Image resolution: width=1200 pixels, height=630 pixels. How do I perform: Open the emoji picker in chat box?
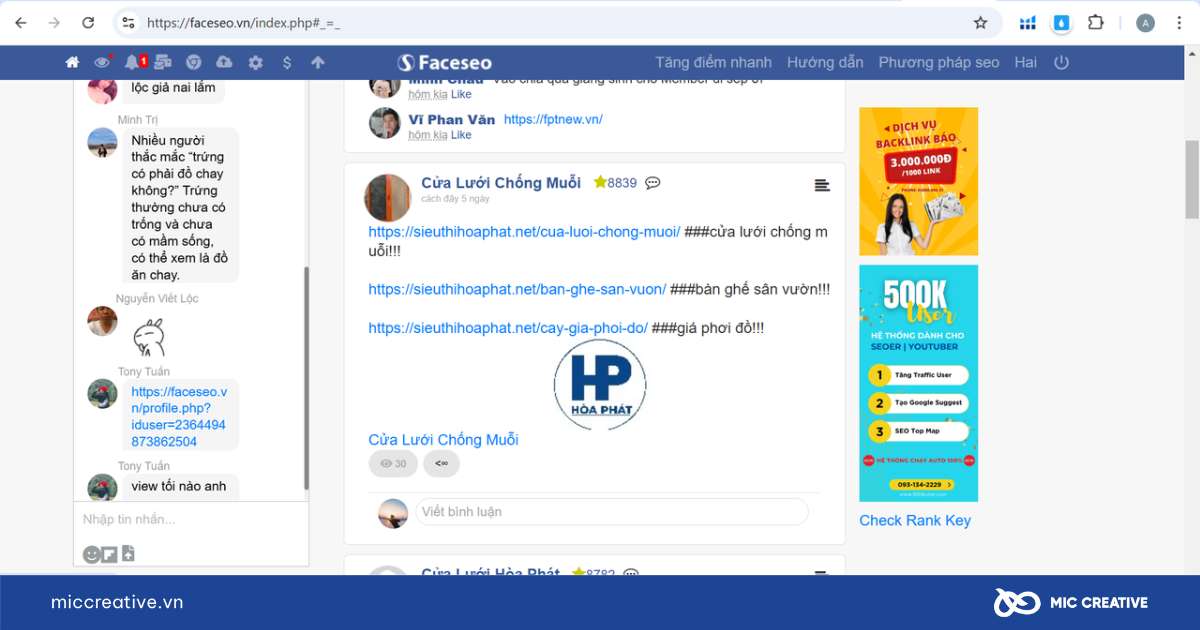point(91,554)
